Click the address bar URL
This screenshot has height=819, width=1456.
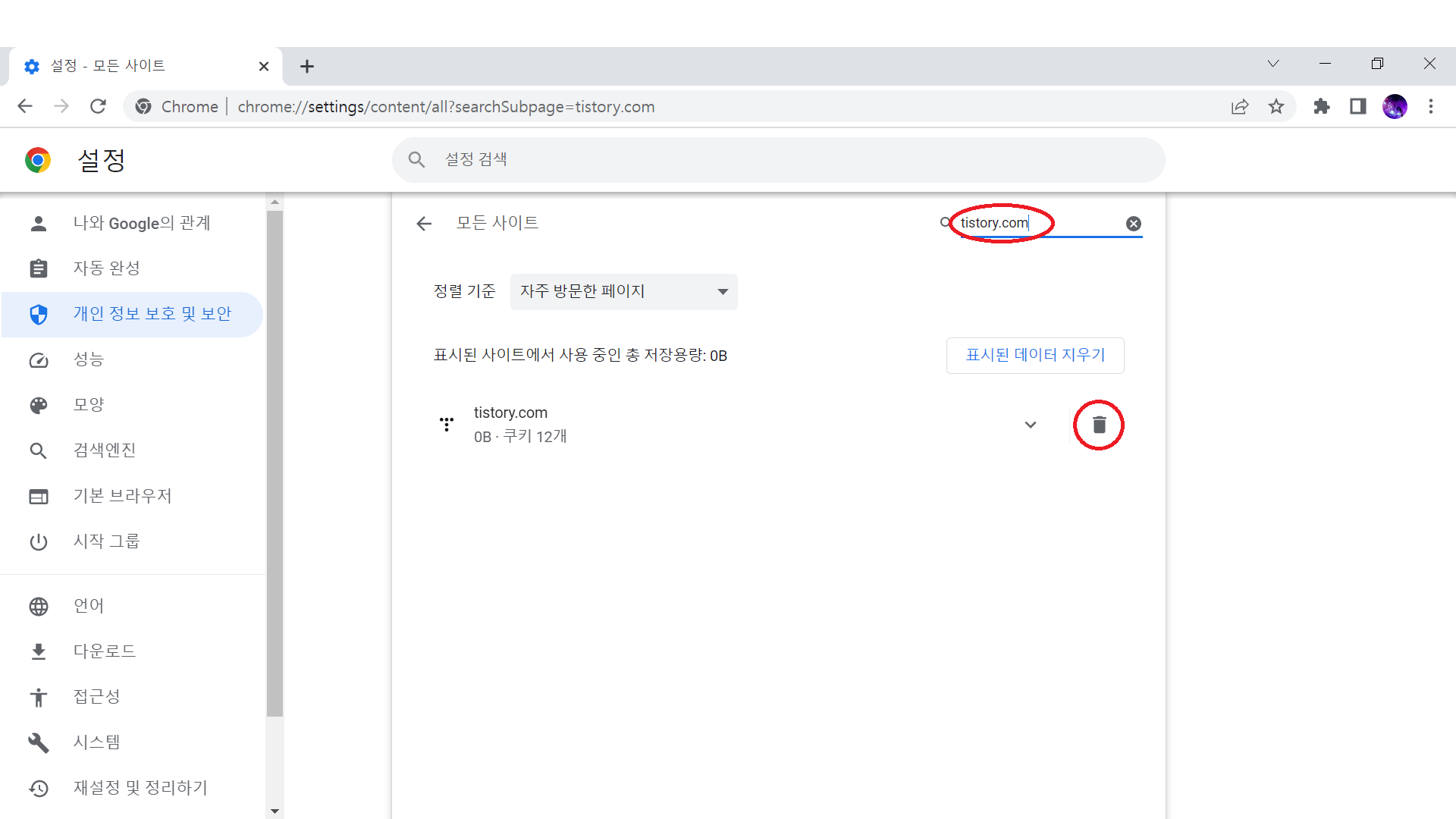[446, 107]
